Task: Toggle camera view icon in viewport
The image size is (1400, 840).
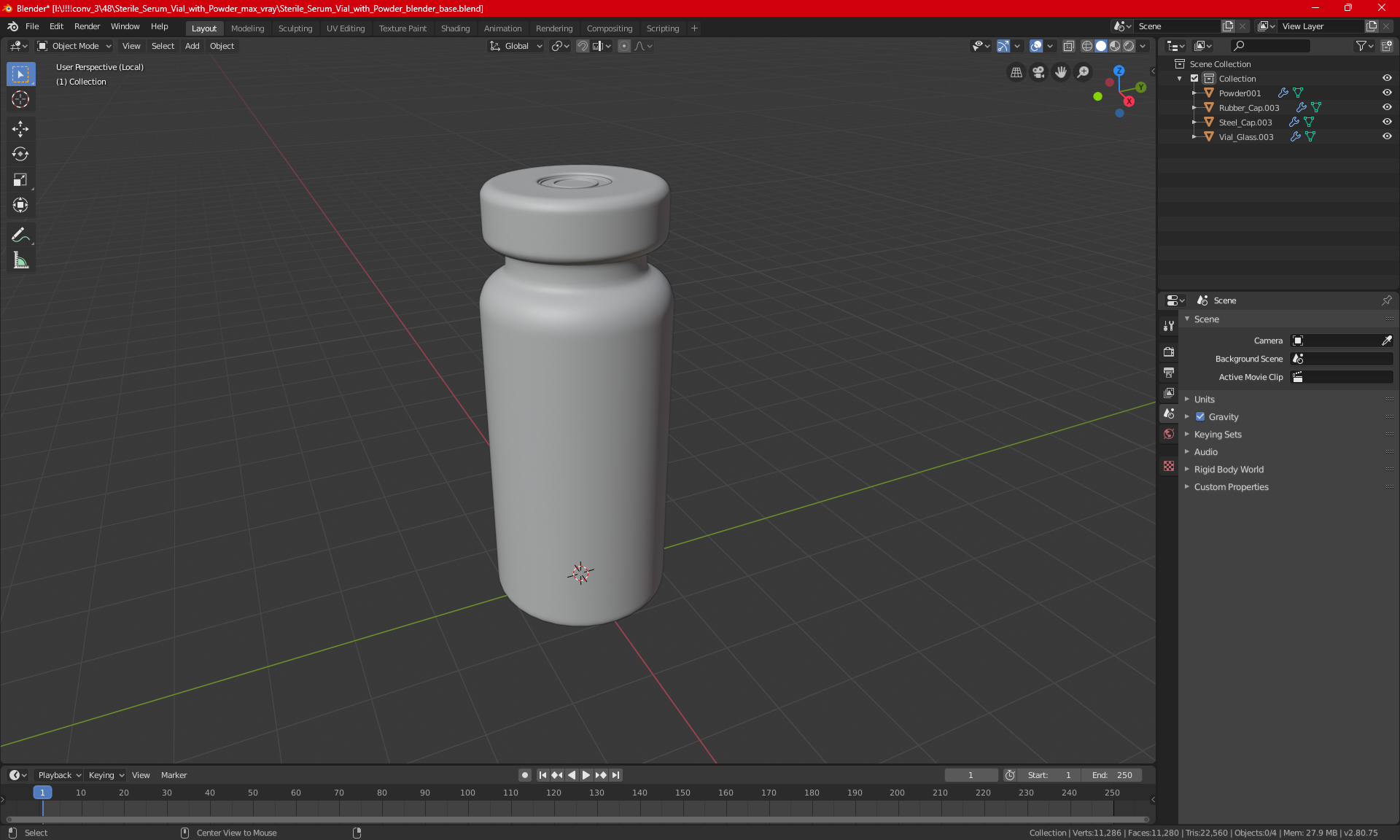Action: pos(1038,72)
